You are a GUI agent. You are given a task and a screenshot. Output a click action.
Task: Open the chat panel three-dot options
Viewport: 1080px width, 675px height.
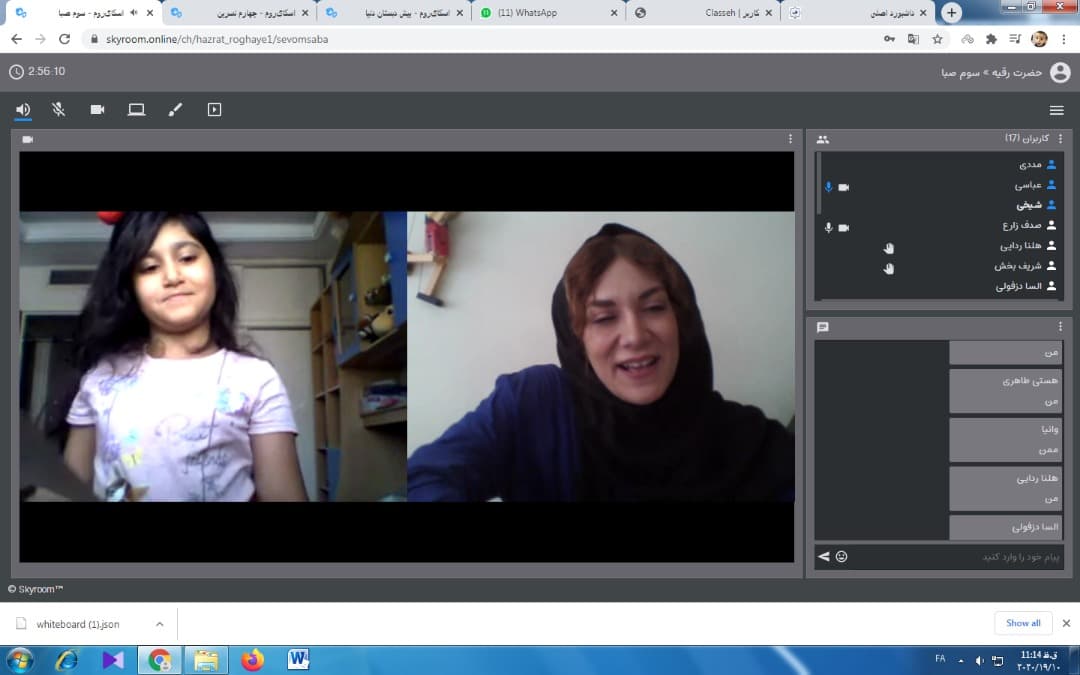tap(1060, 327)
